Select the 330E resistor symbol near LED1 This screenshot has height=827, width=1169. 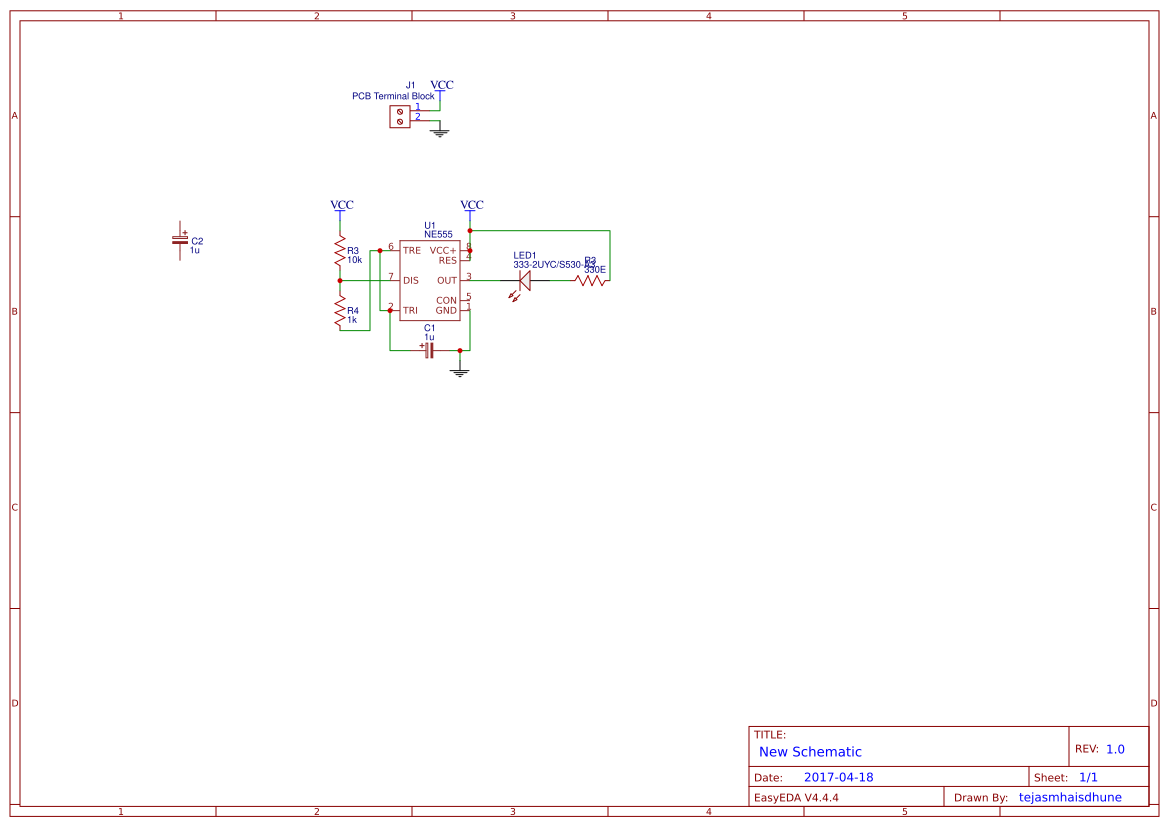(590, 281)
